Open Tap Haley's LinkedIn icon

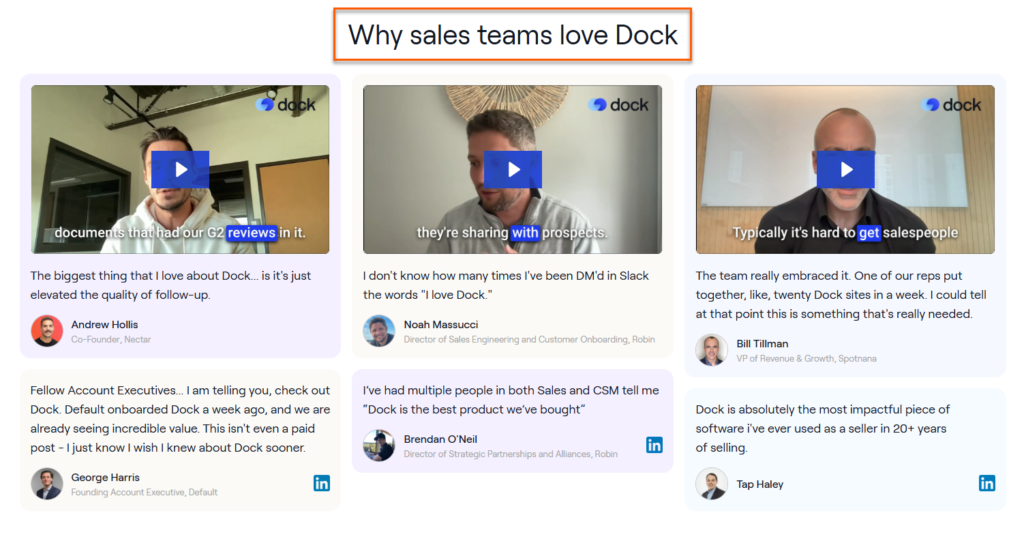pyautogui.click(x=987, y=483)
